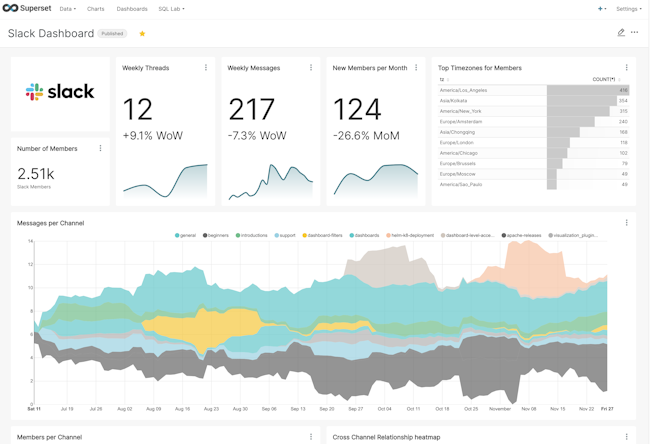Click the Europe/Amsterdam table row

(534, 121)
